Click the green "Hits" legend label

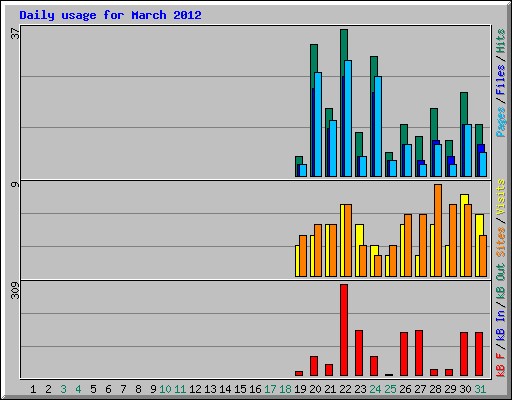(x=500, y=41)
